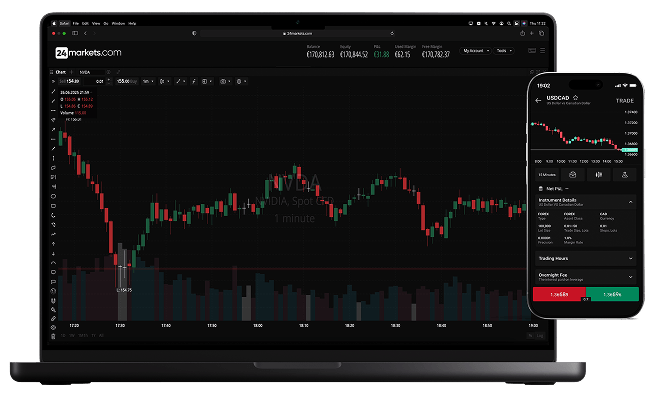Tap the last icon in phone toolbar row
659x395 pixels.
tap(625, 174)
